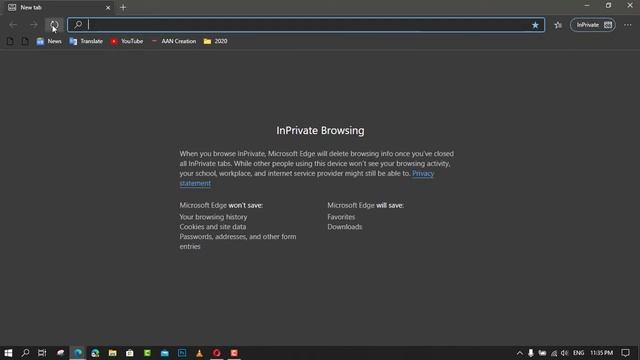Select the New tab browser tab
This screenshot has width=640, height=360.
pos(58,7)
